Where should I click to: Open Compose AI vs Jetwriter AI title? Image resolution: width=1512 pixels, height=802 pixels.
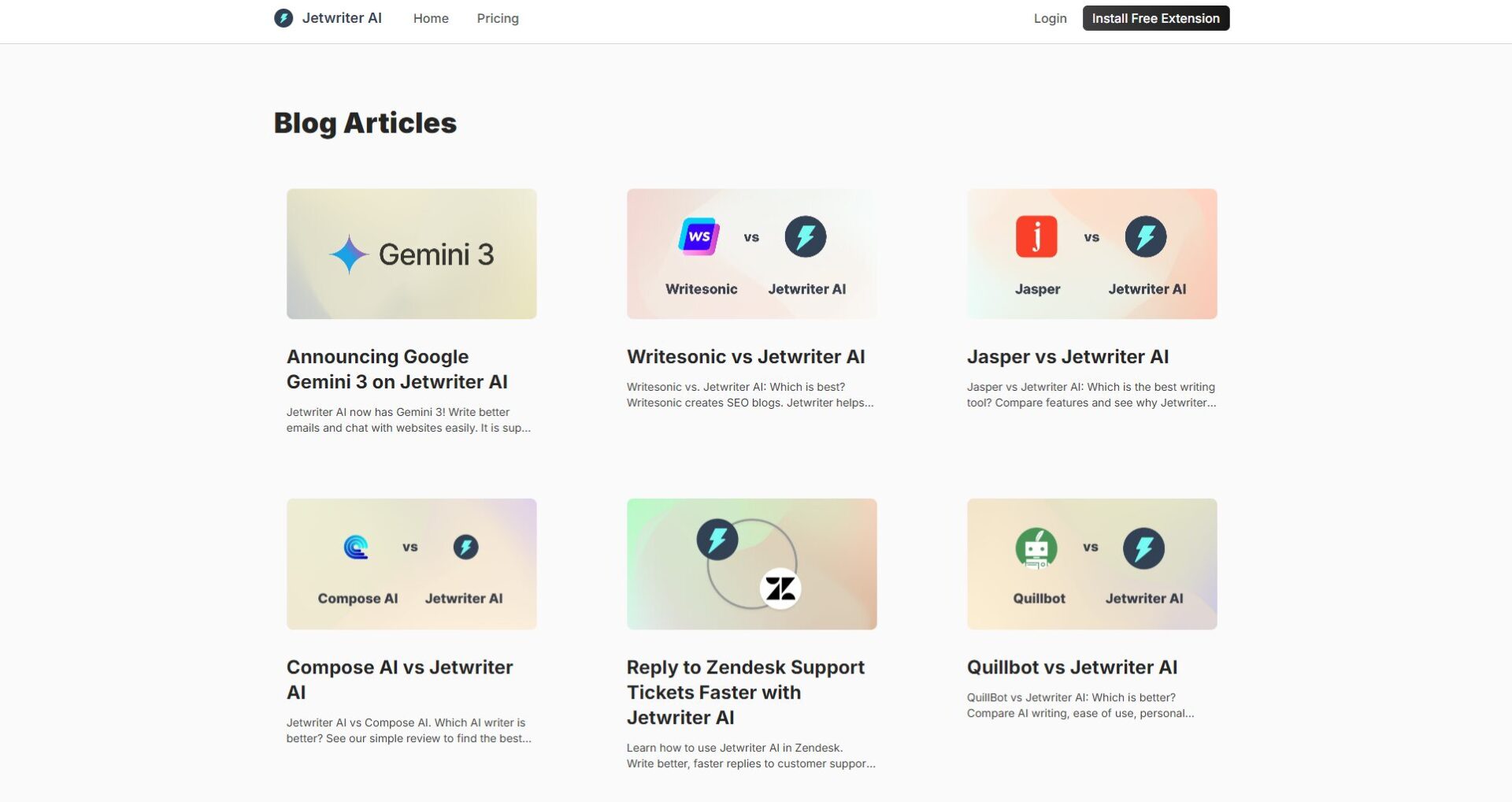399,679
